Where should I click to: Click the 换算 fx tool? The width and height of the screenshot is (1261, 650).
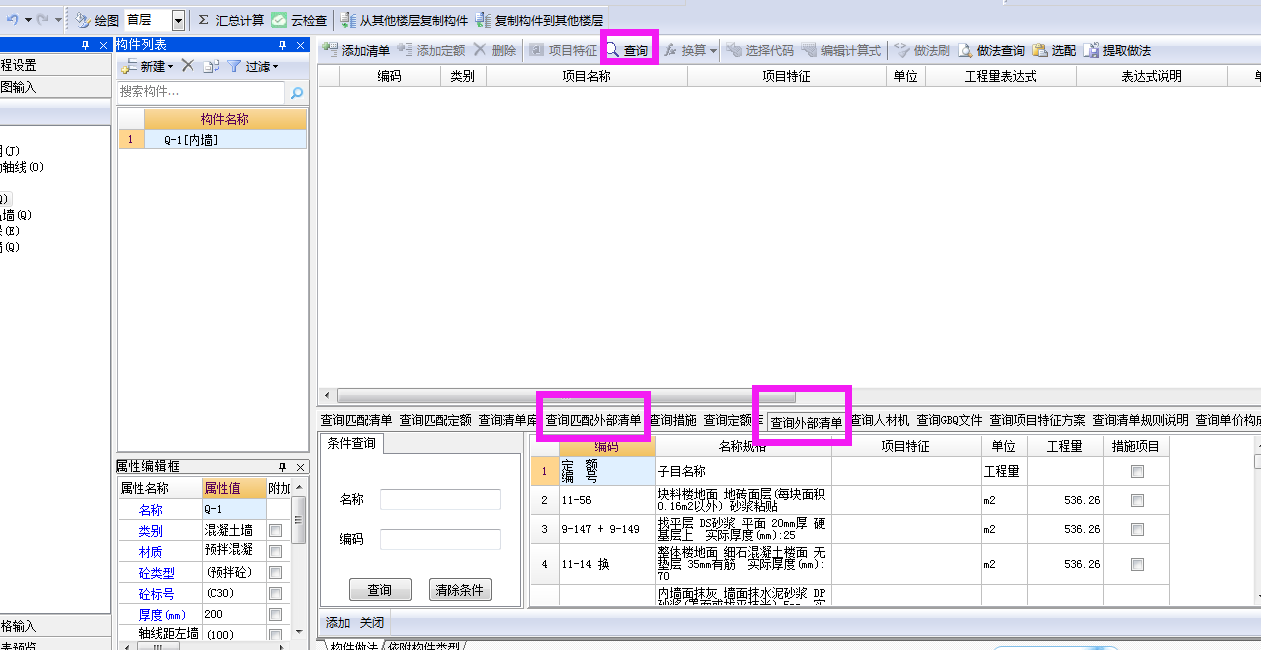[x=685, y=50]
